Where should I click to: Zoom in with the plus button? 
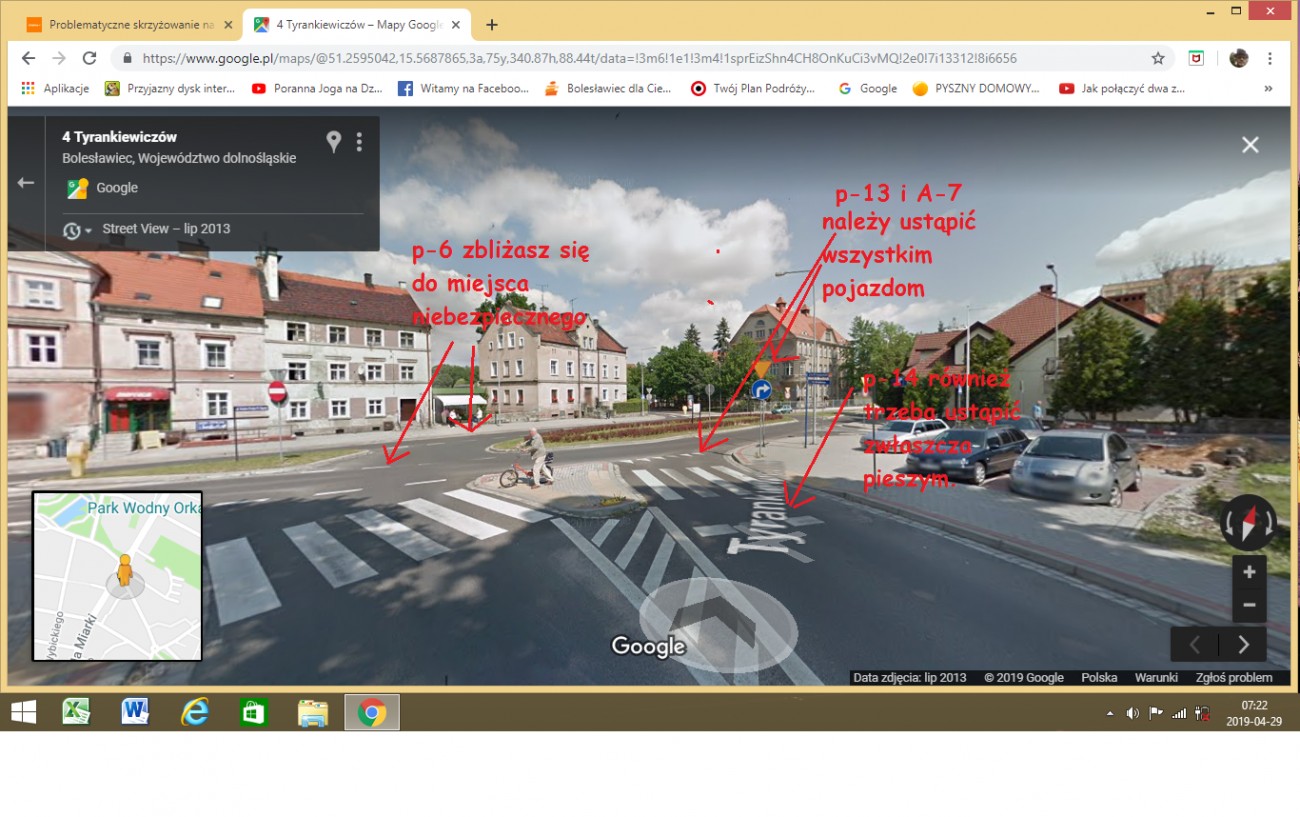[x=1249, y=572]
